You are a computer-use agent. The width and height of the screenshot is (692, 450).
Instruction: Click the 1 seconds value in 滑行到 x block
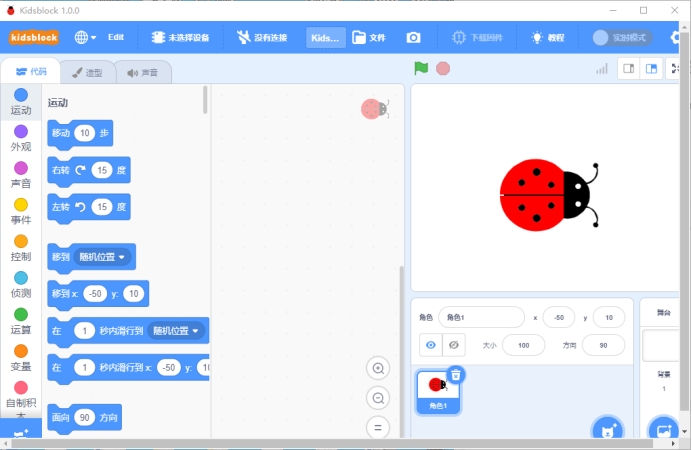coord(84,368)
